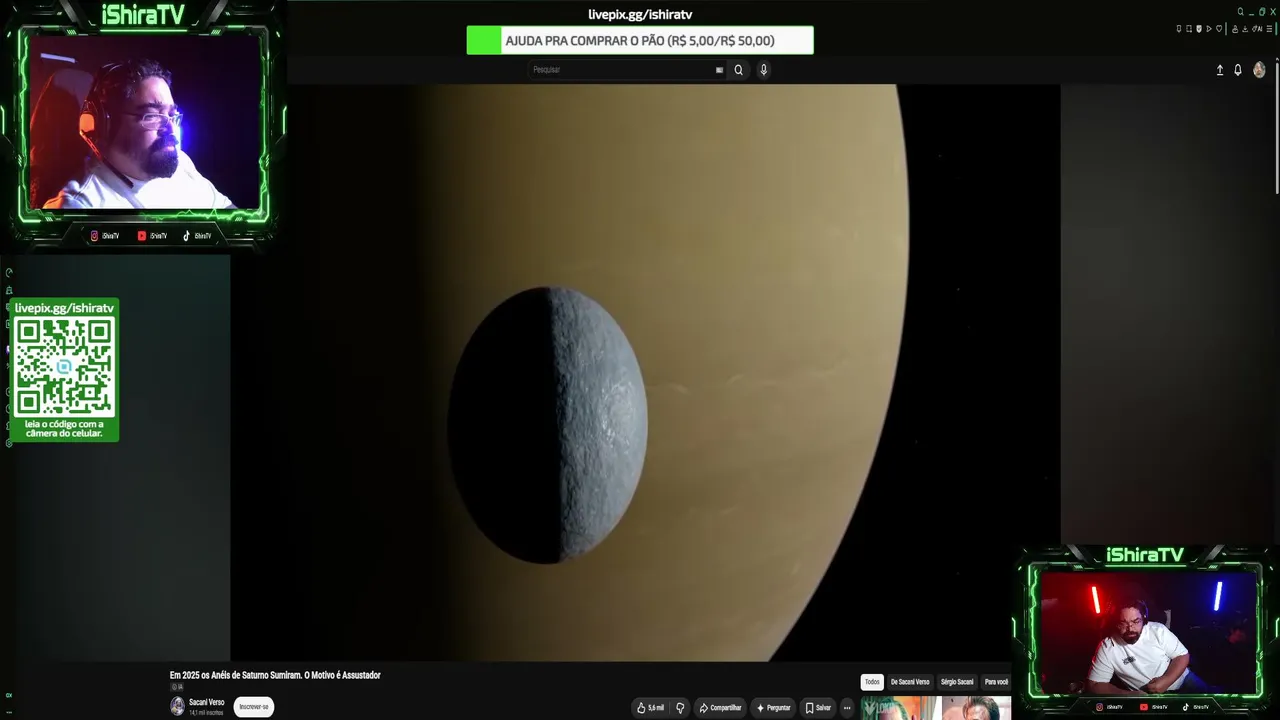1280x720 pixels.
Task: Open the Sacani Verso channel avatar
Action: (x=177, y=706)
